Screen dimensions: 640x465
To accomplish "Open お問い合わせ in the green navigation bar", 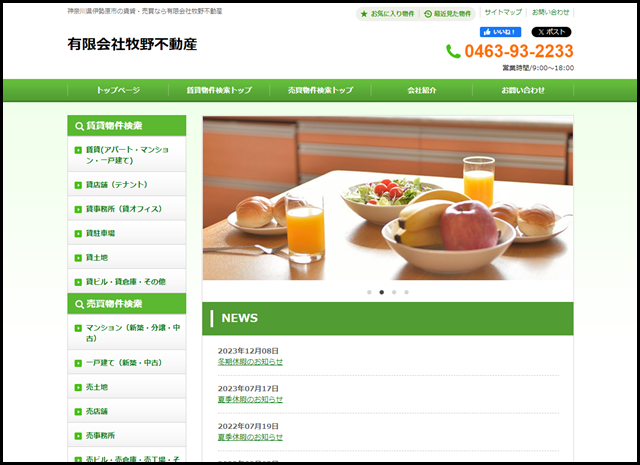I will point(523,90).
